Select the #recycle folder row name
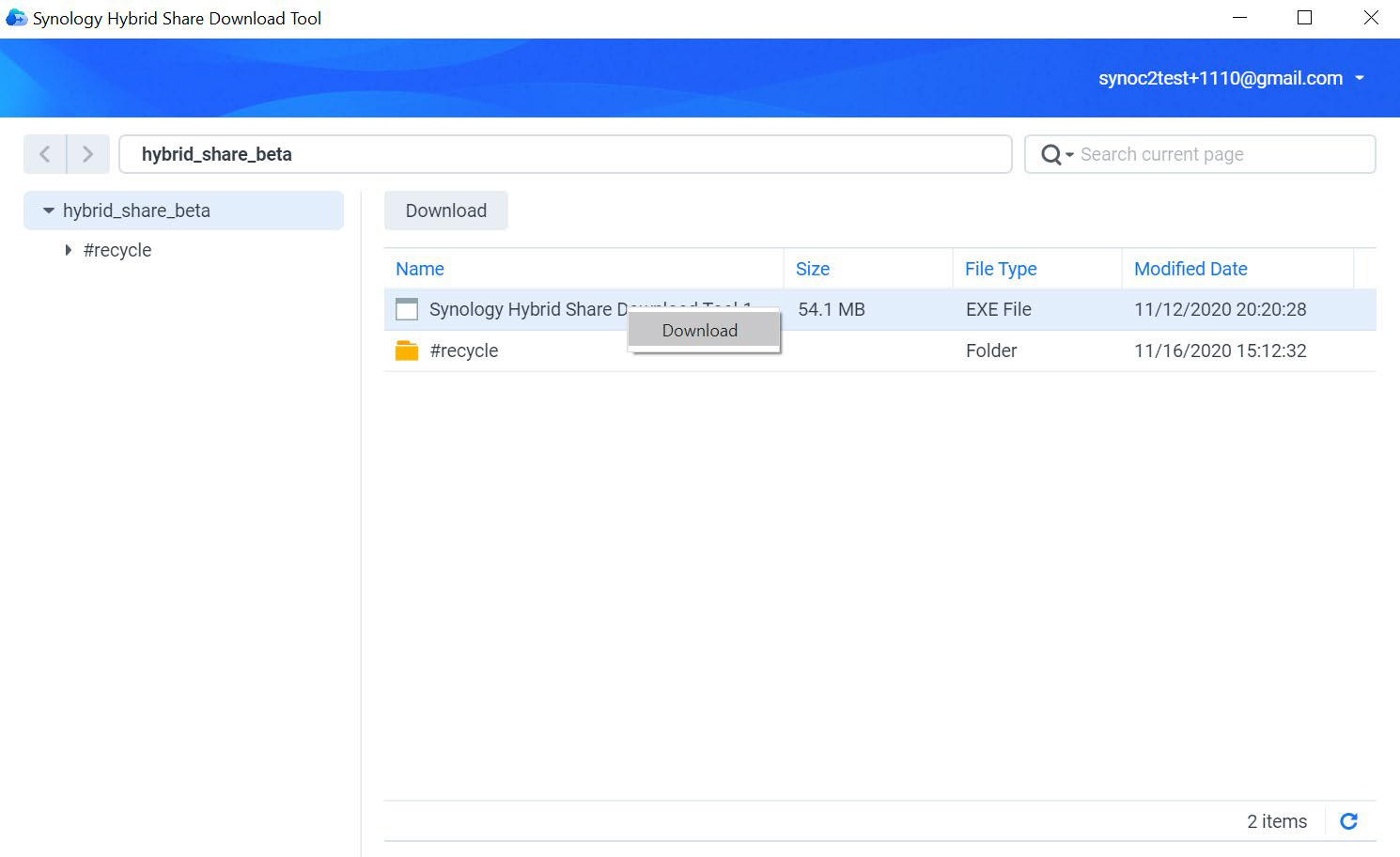 coord(464,351)
